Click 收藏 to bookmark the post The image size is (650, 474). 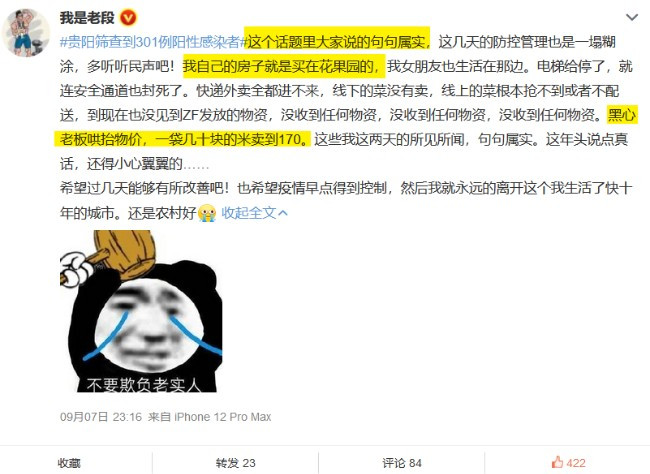69,463
